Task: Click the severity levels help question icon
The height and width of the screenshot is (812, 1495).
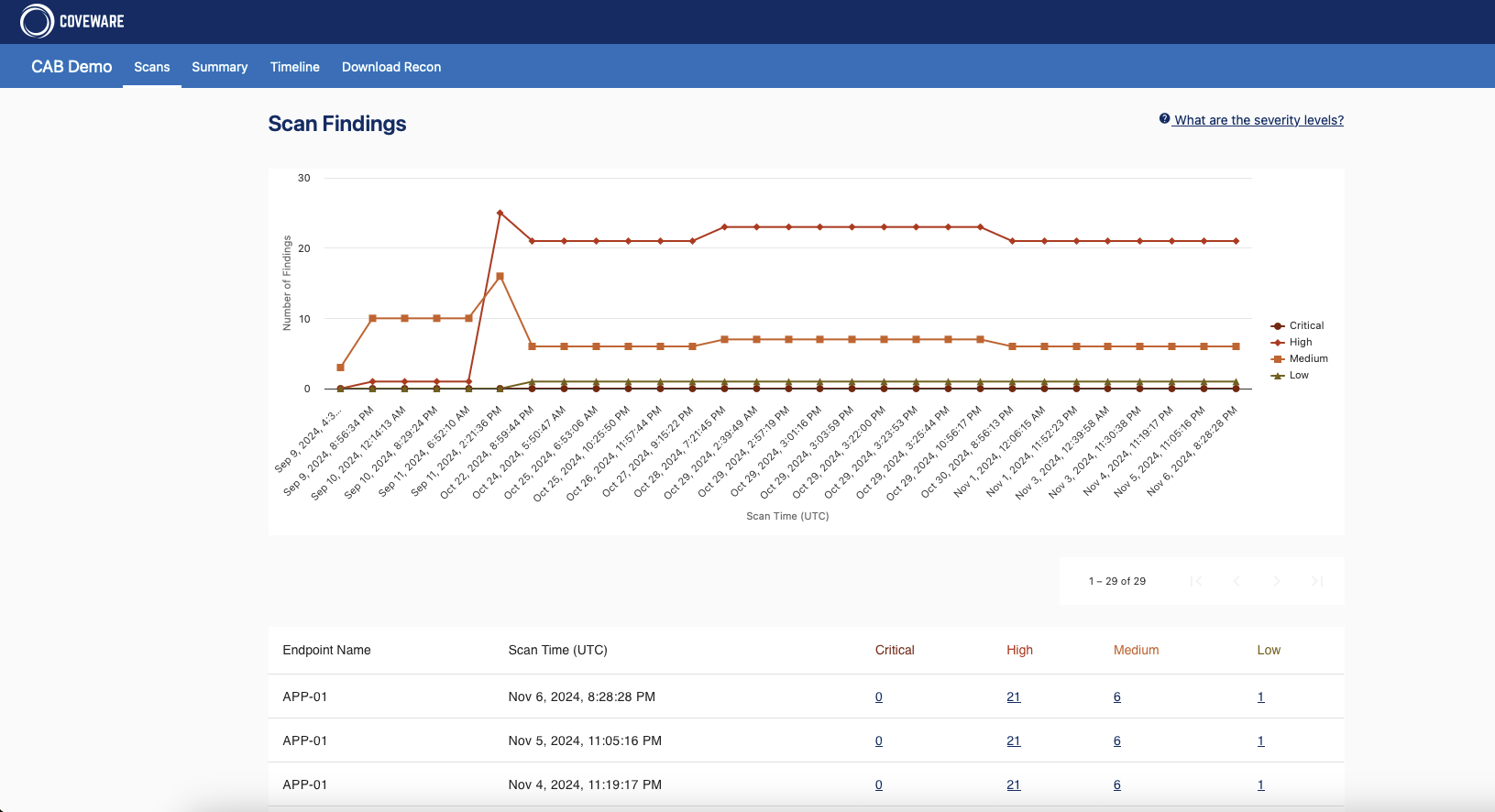Action: tap(1164, 119)
